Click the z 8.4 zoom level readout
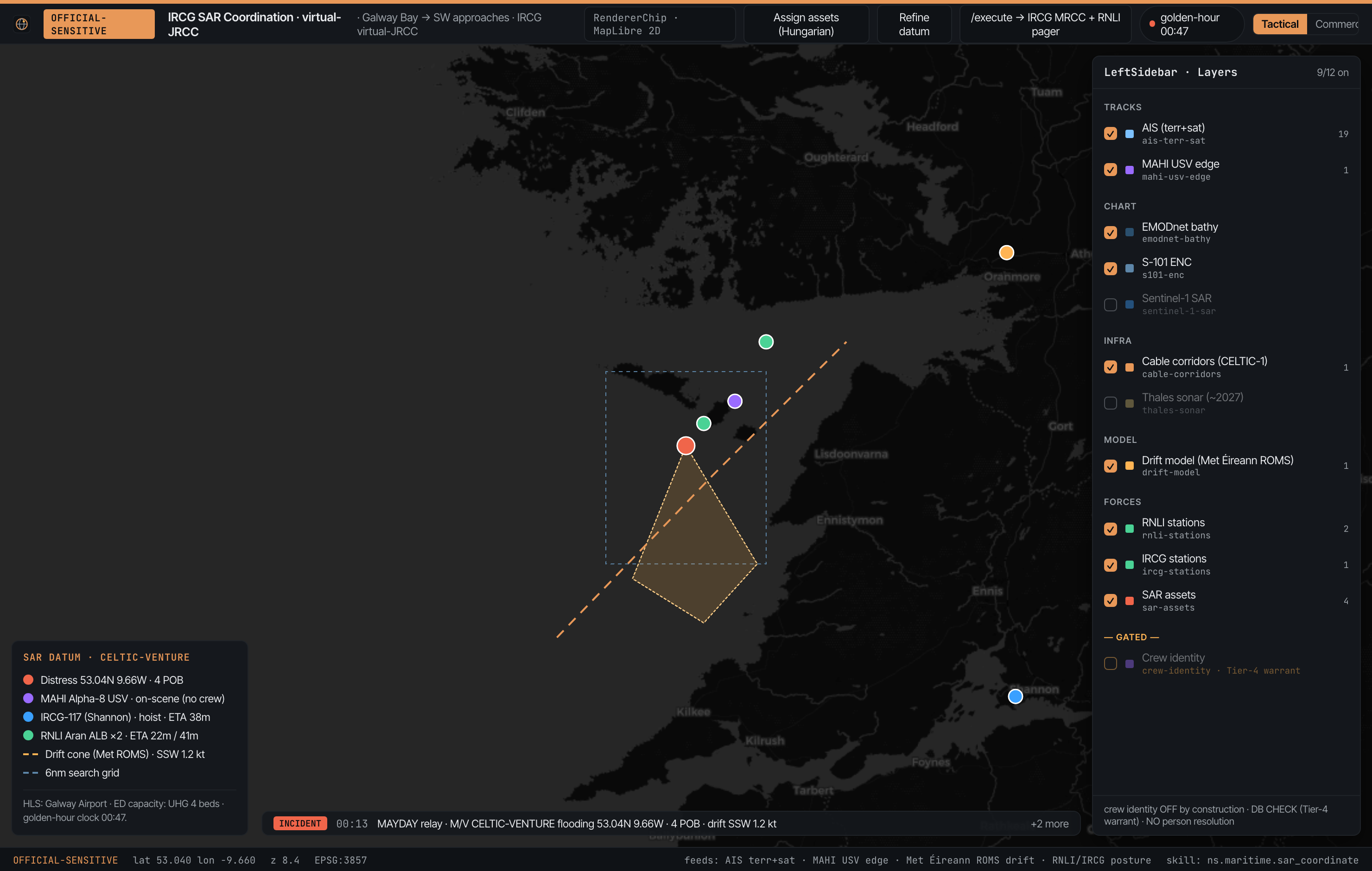Screen dimensions: 1372x871 285,860
